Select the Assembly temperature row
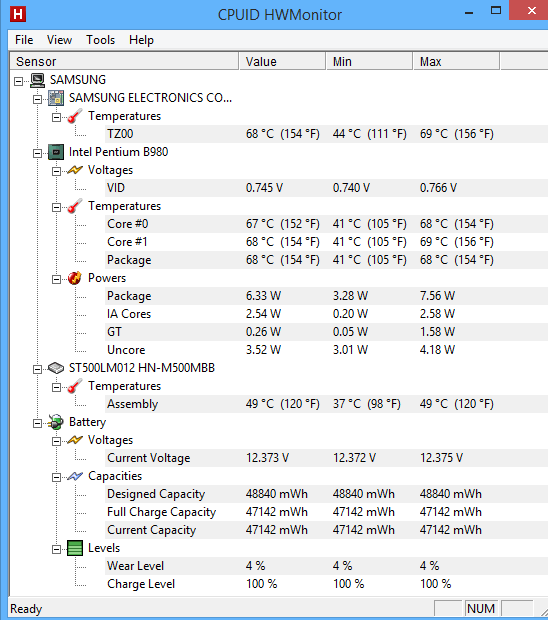 327,404
